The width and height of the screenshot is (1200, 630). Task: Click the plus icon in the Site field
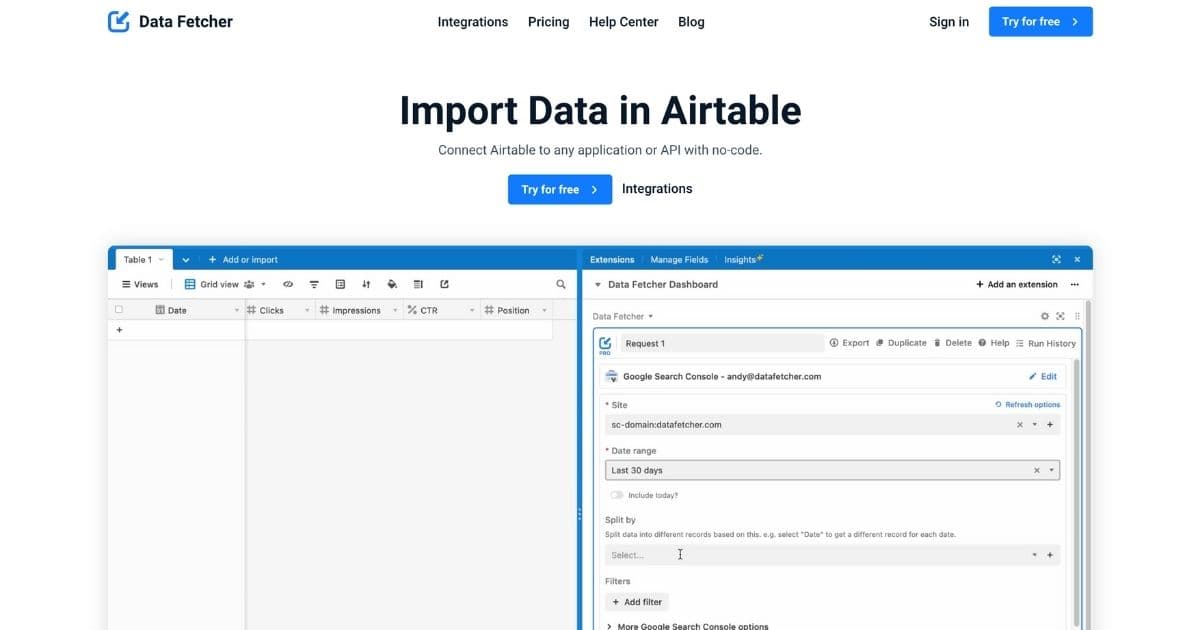[1050, 425]
